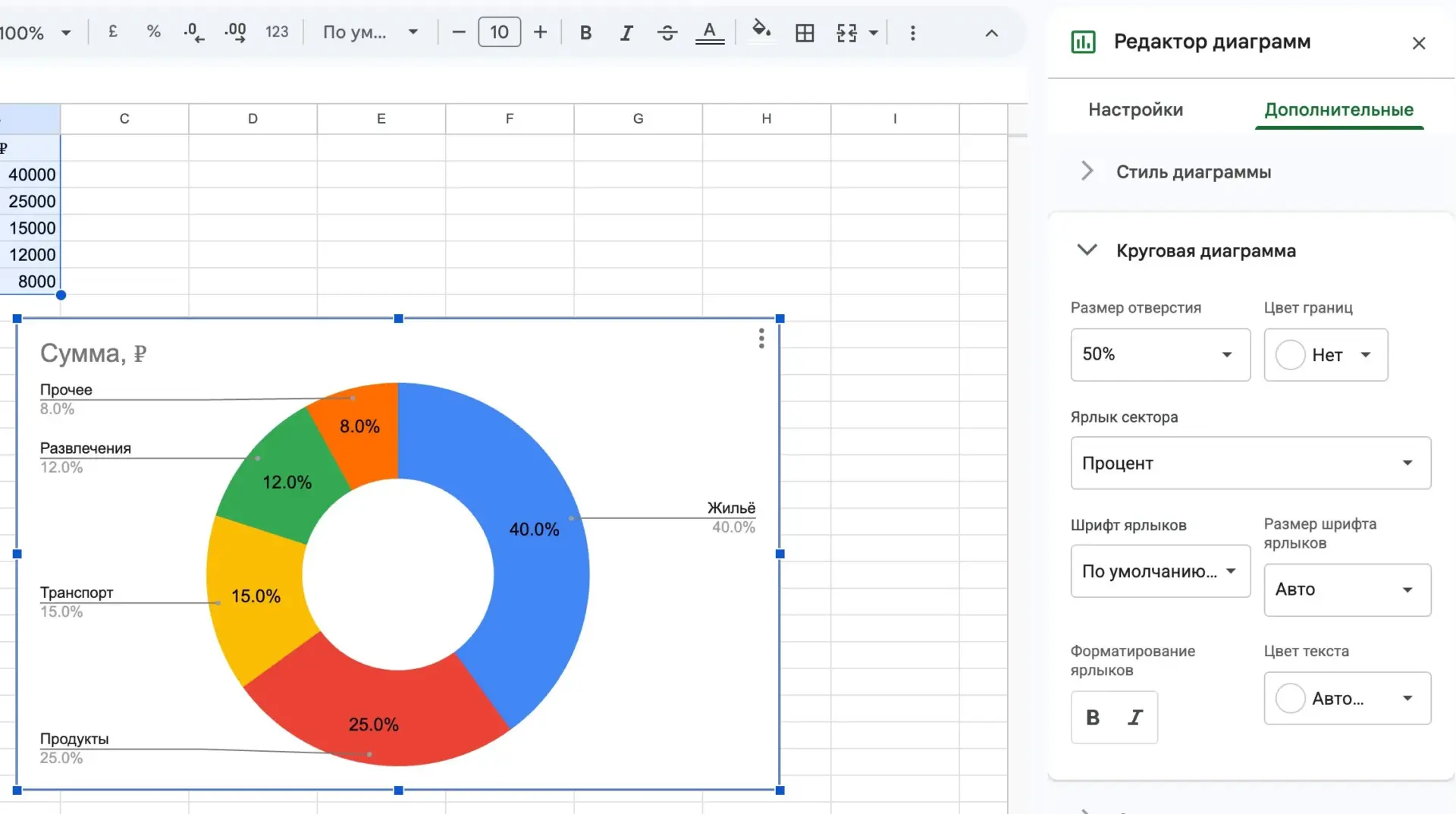Decrease font size minus icon
The height and width of the screenshot is (814, 1456).
pyautogui.click(x=459, y=32)
